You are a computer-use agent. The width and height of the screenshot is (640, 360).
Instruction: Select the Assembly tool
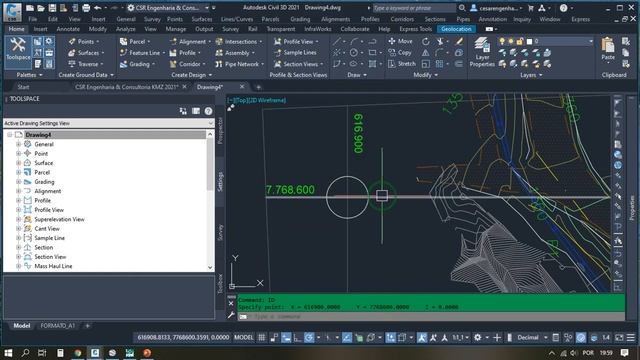[x=234, y=53]
